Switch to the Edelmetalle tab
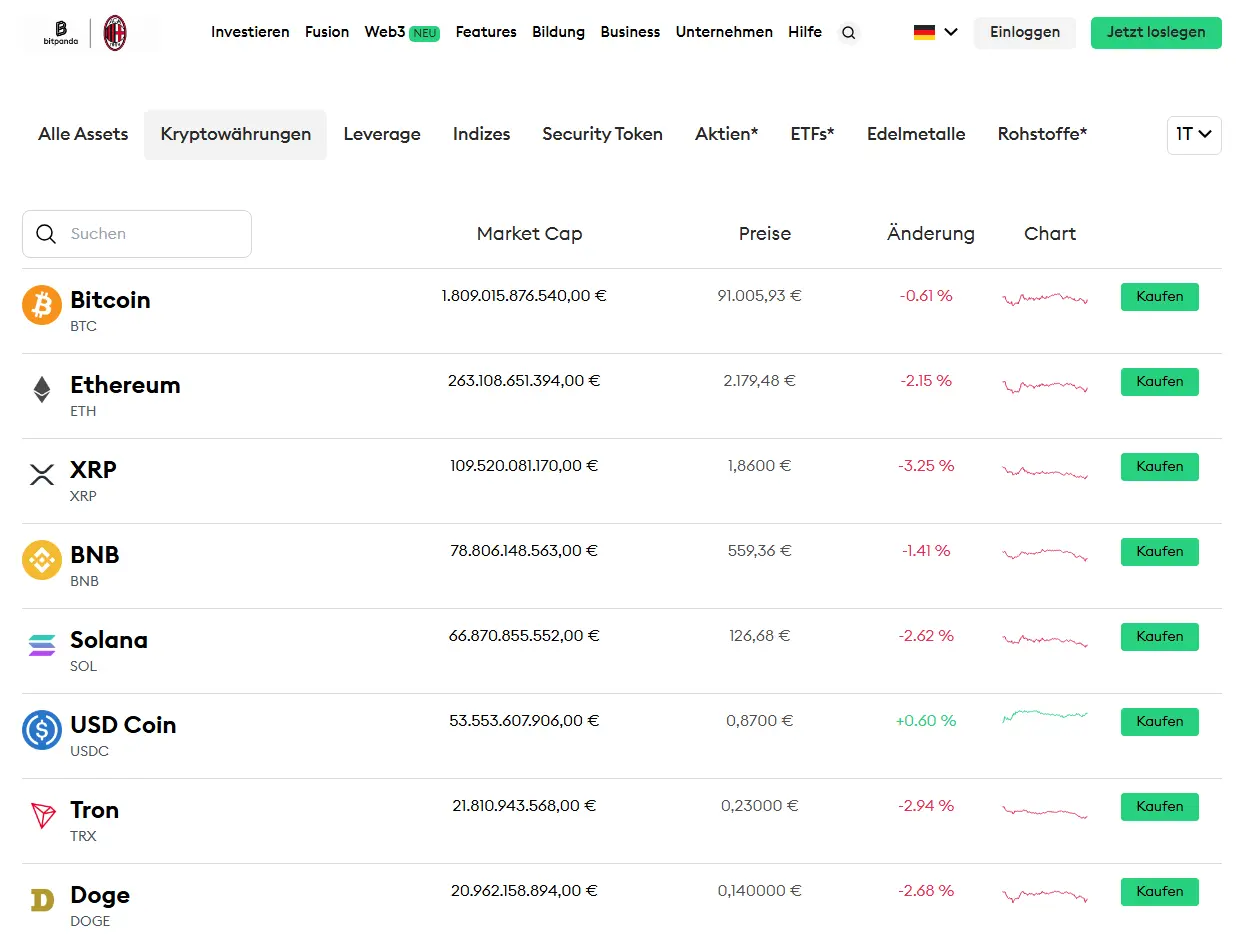Viewport: 1250px width, 934px height. (916, 134)
